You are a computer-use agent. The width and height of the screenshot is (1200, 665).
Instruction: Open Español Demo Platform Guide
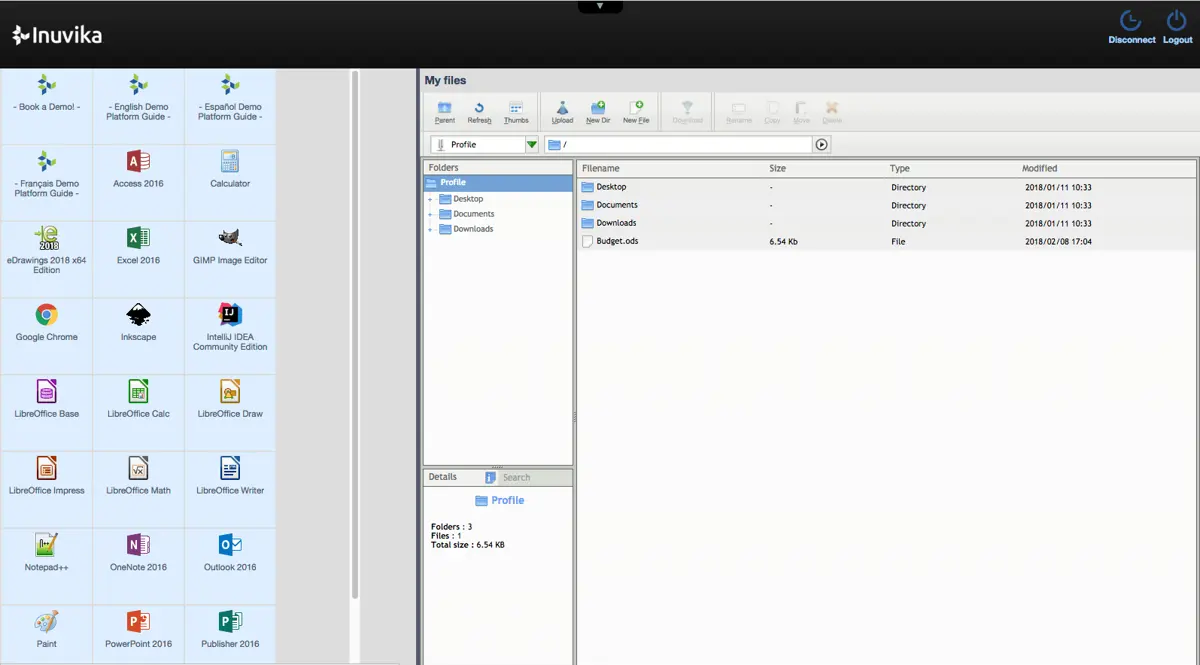point(230,106)
